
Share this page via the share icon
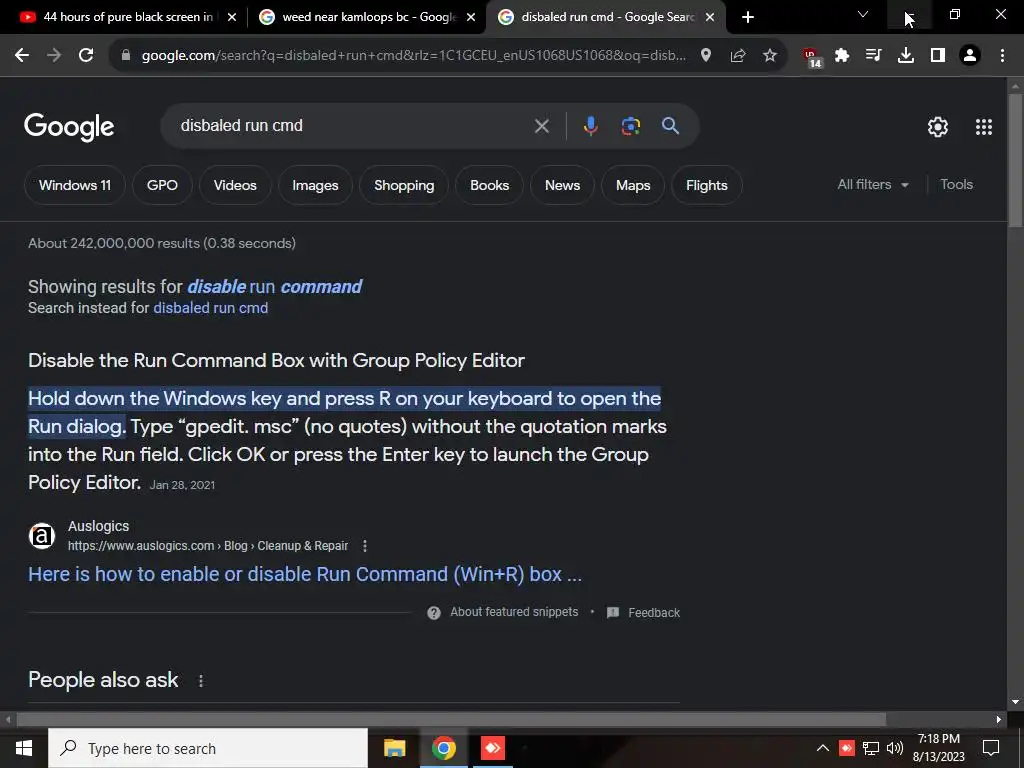point(738,56)
